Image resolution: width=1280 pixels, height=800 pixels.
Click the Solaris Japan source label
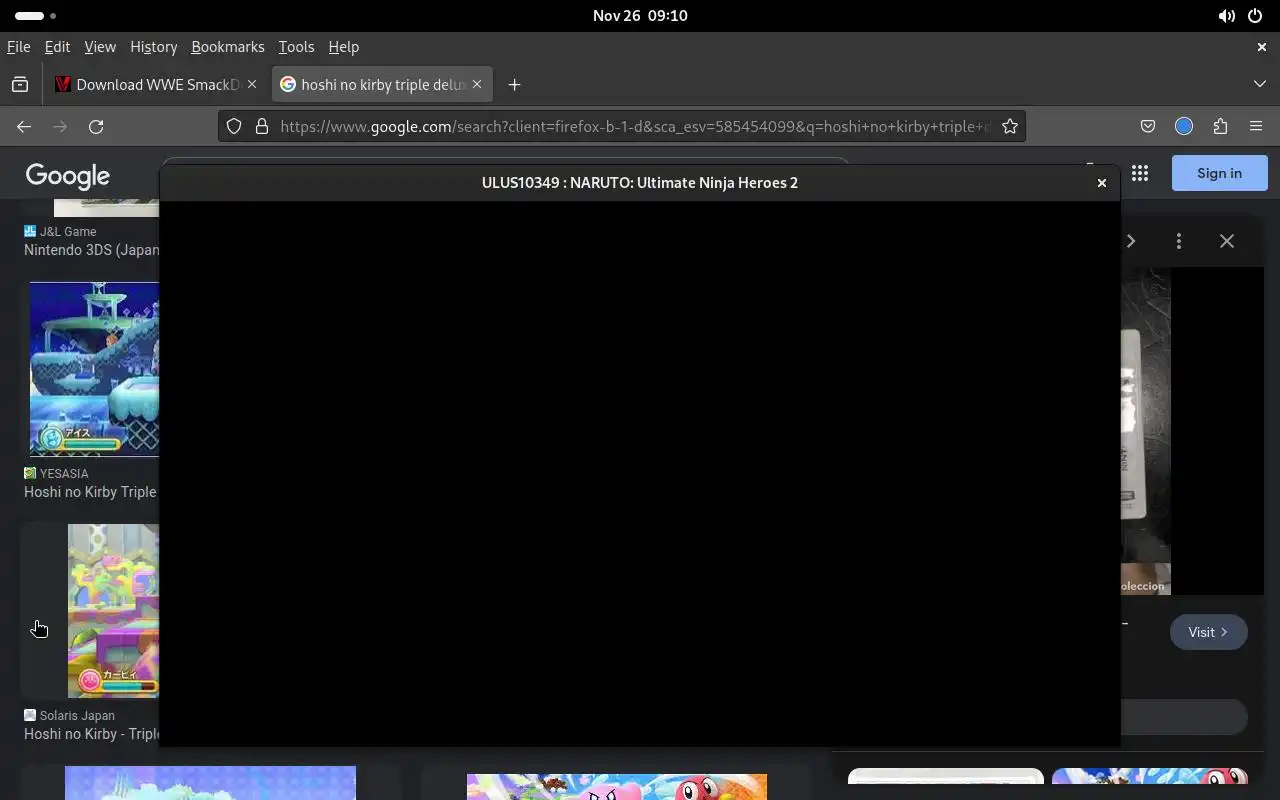point(77,715)
